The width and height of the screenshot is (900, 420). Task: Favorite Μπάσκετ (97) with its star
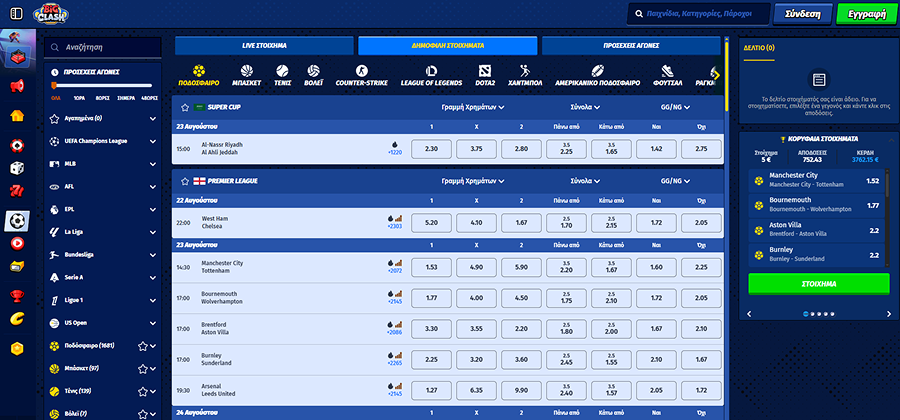point(143,368)
